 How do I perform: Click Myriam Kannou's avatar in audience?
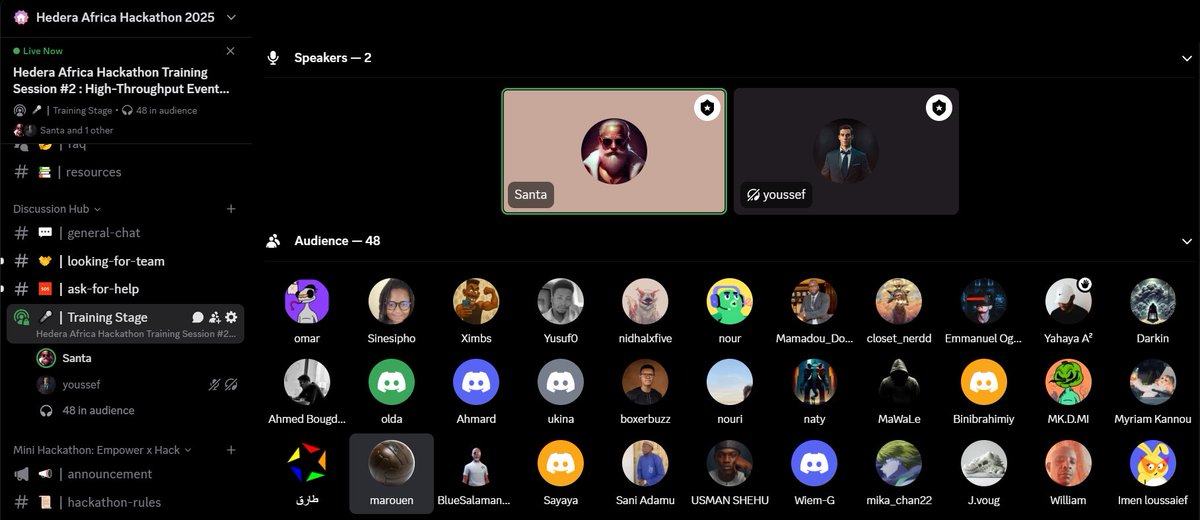tap(1153, 382)
